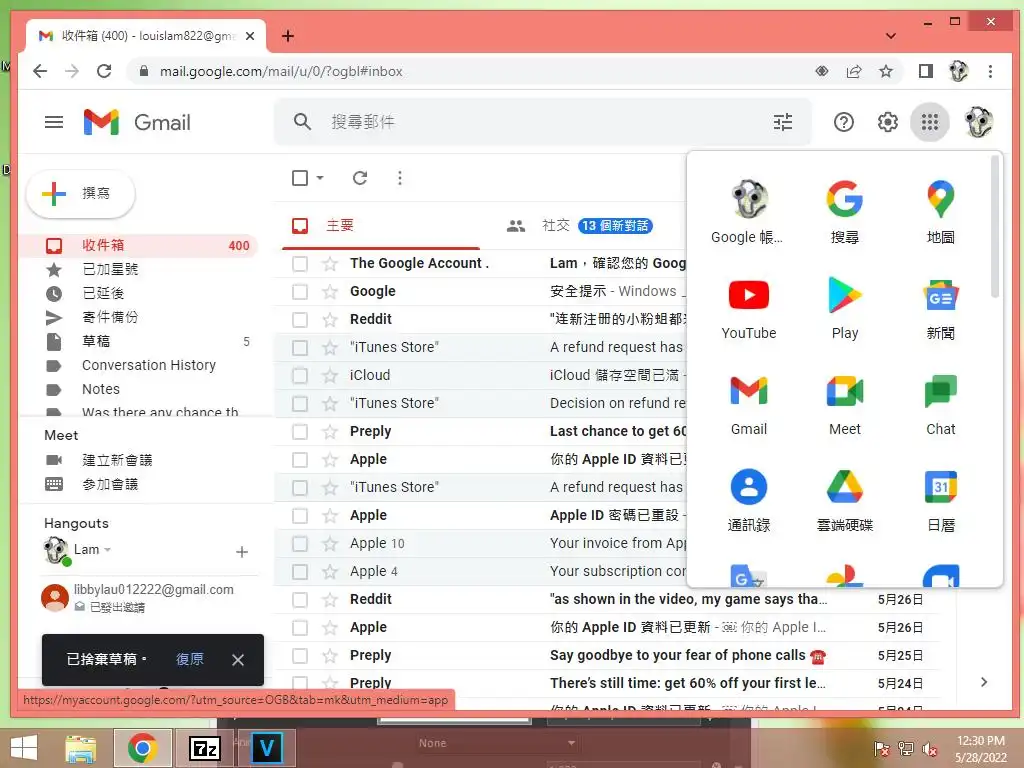The image size is (1024, 768).
Task: Reload the page in Chrome
Action: [104, 71]
